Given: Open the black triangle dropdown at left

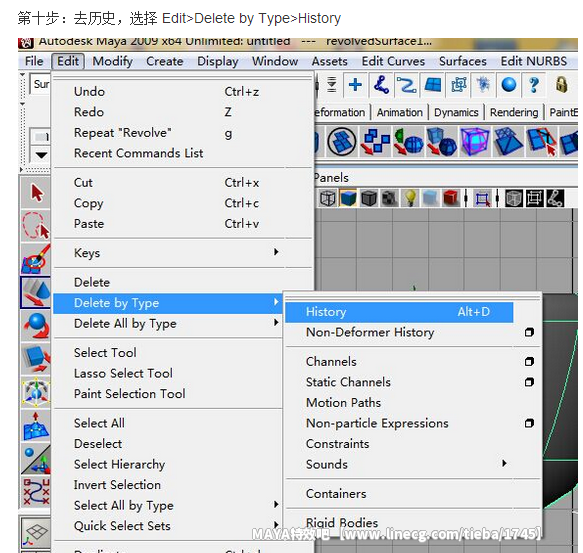Looking at the screenshot, I should pyautogui.click(x=41, y=155).
